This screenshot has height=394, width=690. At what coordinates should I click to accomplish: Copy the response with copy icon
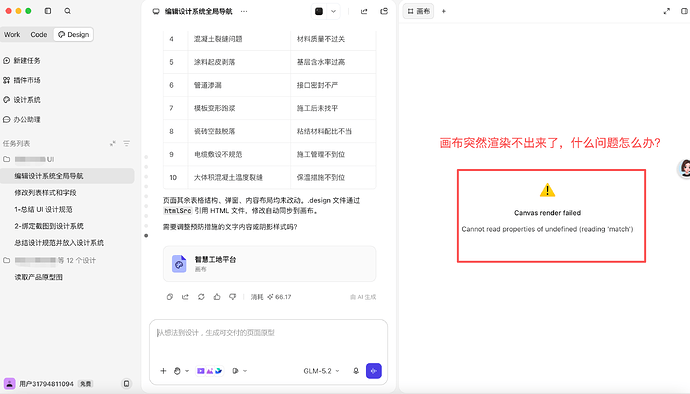170,297
